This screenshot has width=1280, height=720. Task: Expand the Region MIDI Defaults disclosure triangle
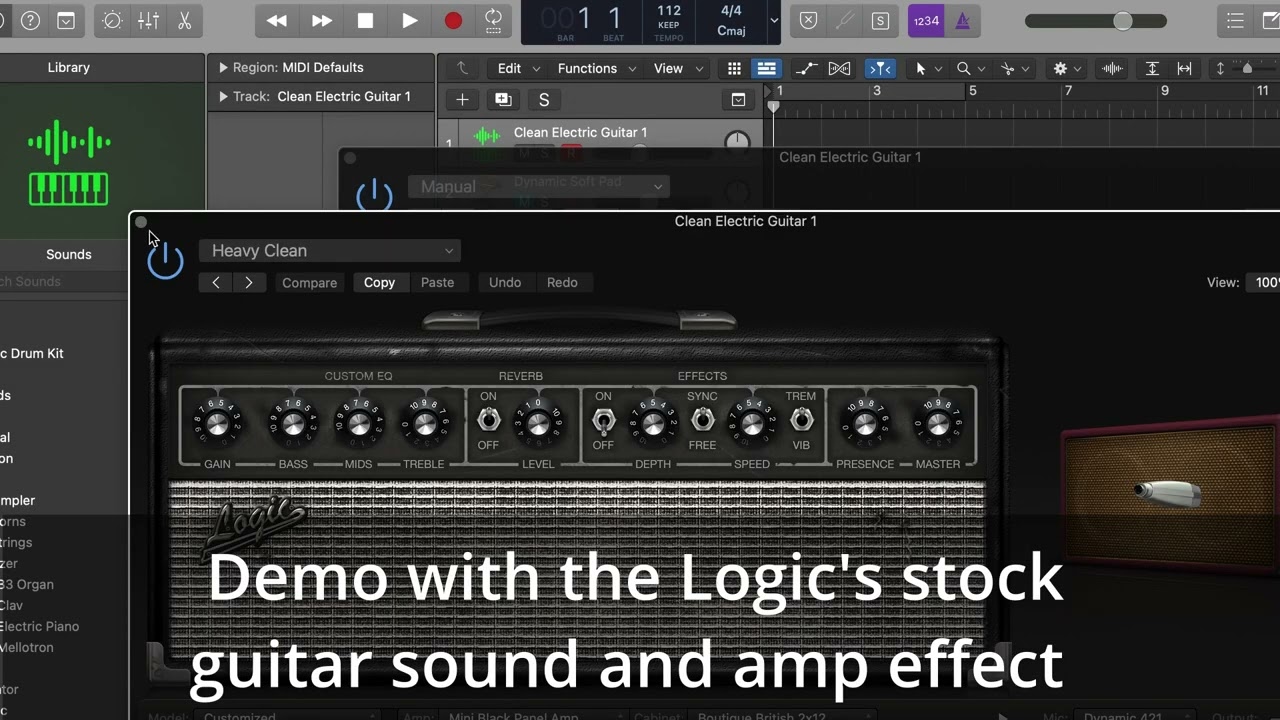point(224,68)
